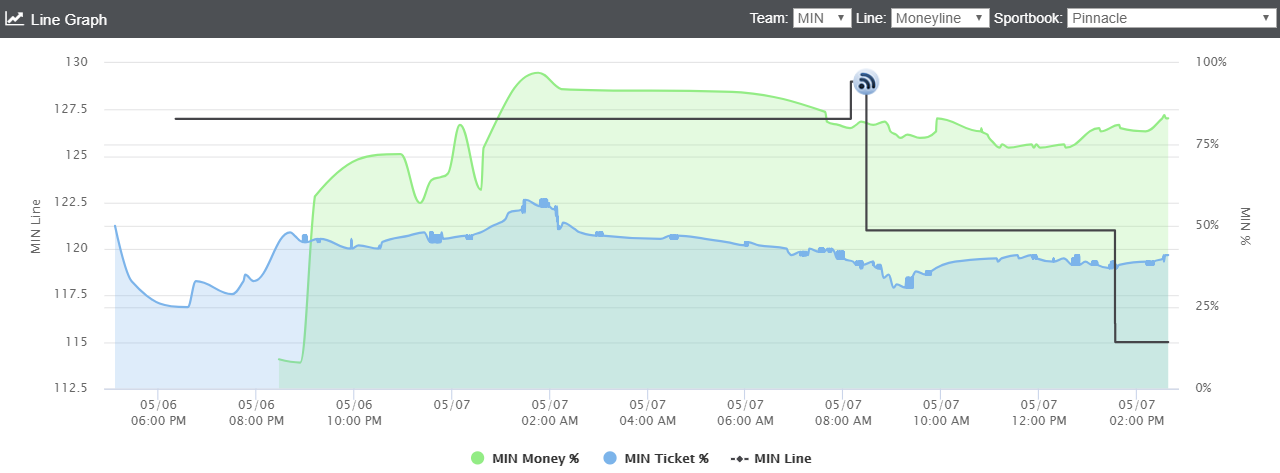Screen dimensions: 1280x473
Task: Click the 05/07 12:00 PM axis label
Action: [1038, 413]
